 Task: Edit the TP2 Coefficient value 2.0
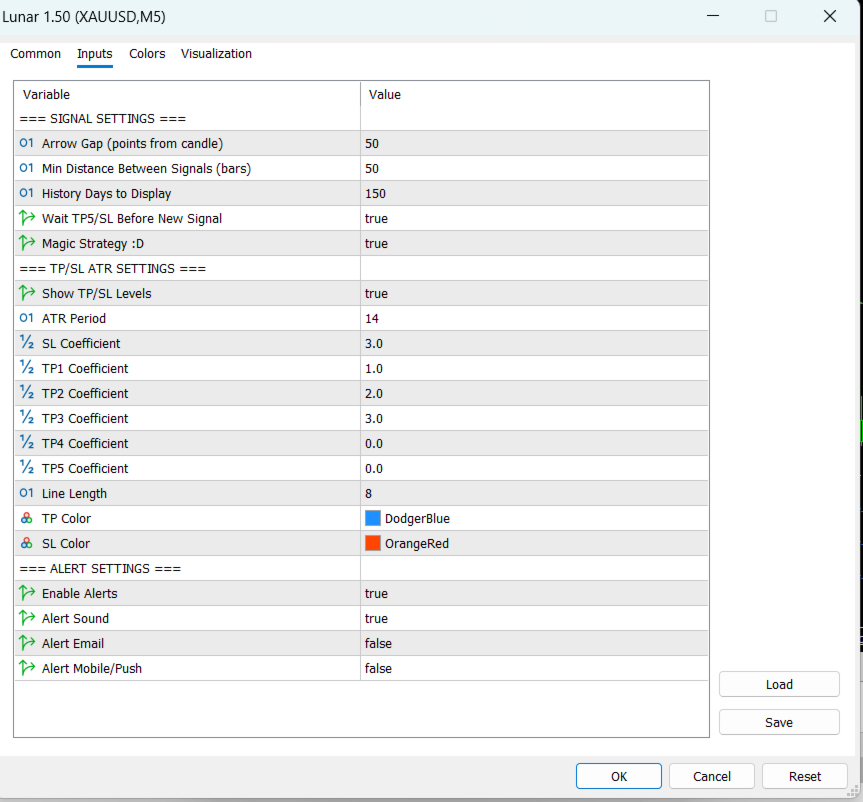pyautogui.click(x=534, y=394)
